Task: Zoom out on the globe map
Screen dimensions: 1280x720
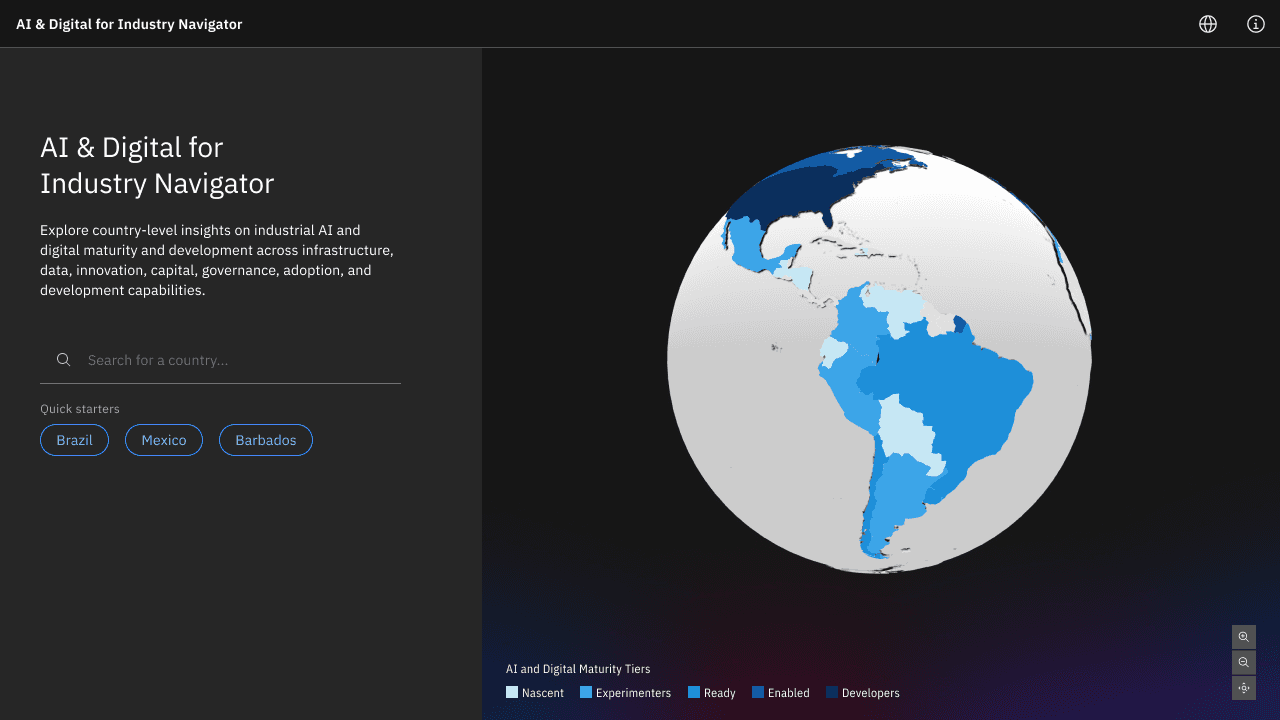Action: pos(1244,662)
